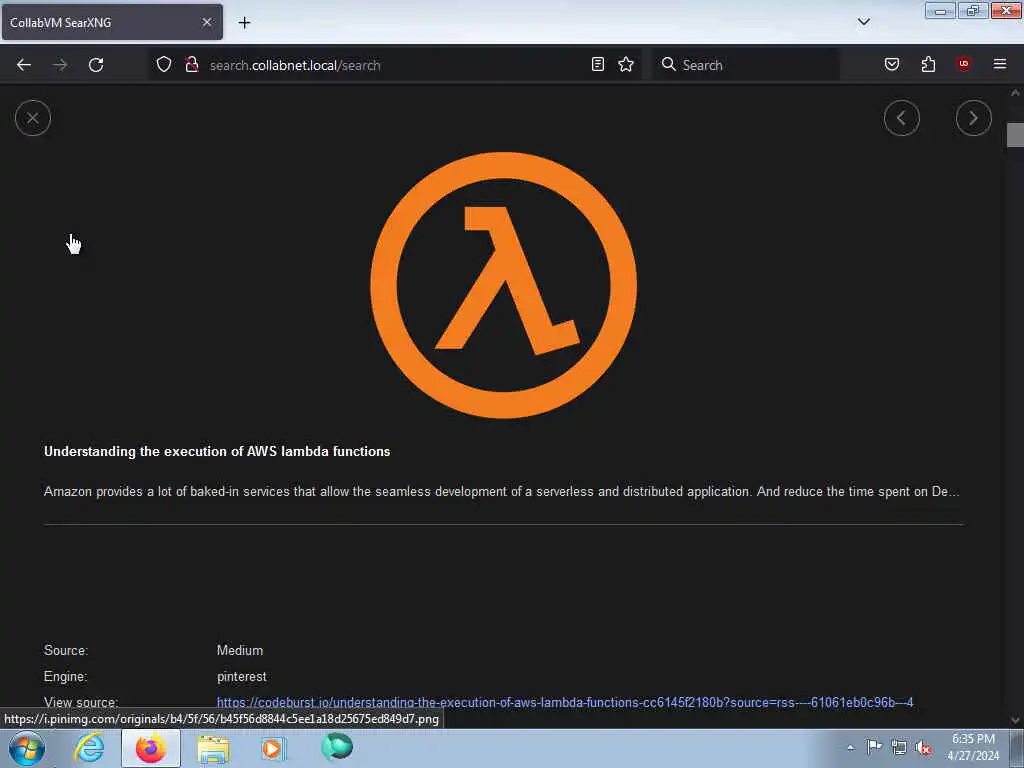The width and height of the screenshot is (1024, 768).
Task: Go forward one page in Firefox
Action: [60, 65]
